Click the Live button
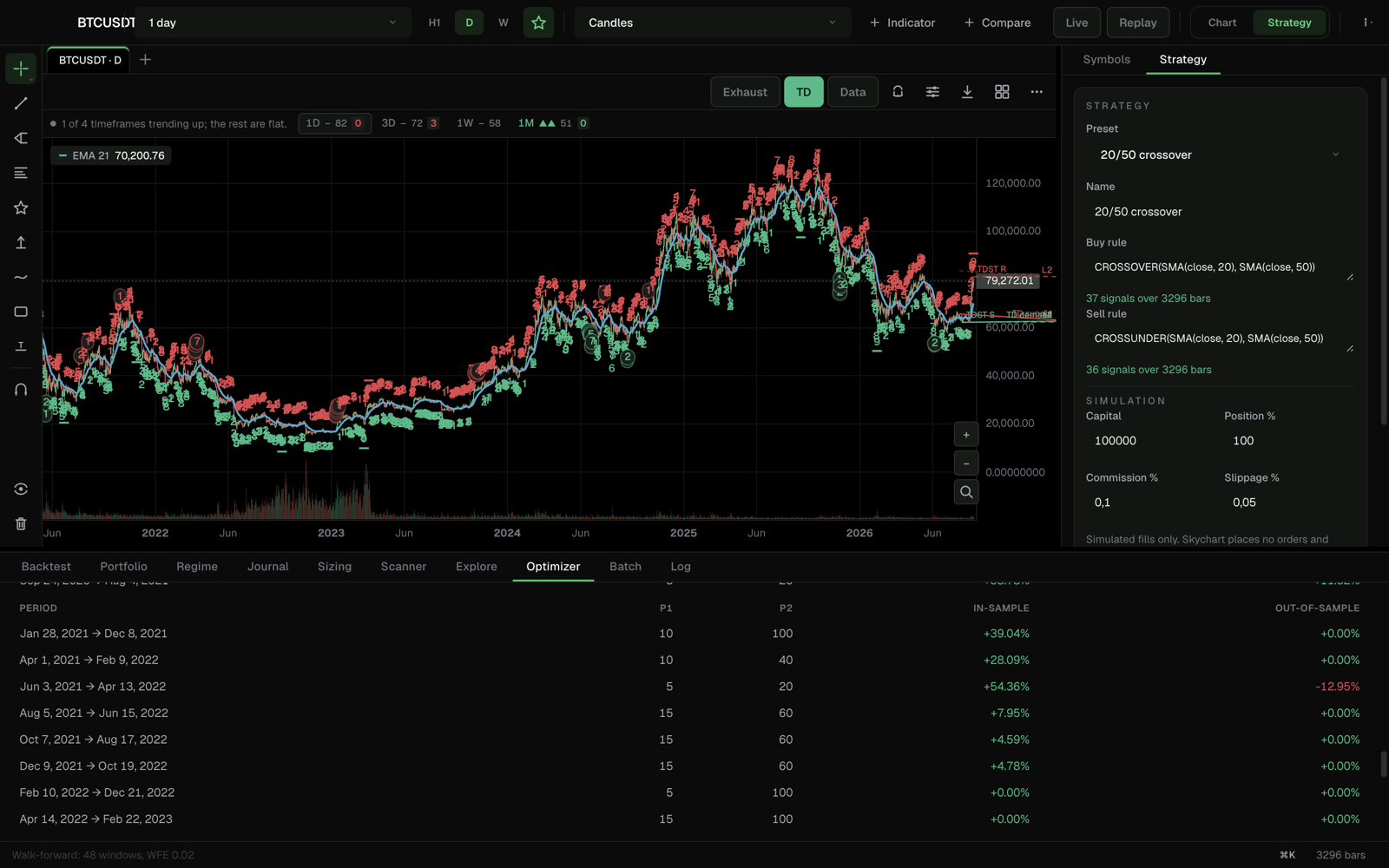 (x=1076, y=23)
